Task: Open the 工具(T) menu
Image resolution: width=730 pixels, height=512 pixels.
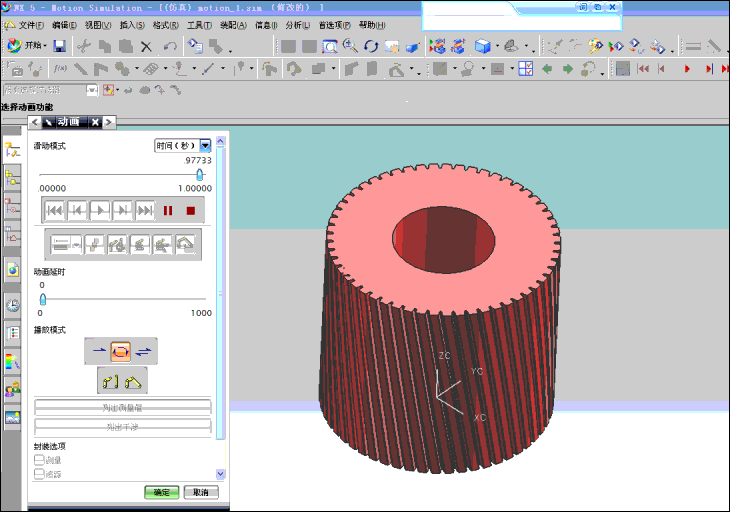Action: tap(199, 25)
